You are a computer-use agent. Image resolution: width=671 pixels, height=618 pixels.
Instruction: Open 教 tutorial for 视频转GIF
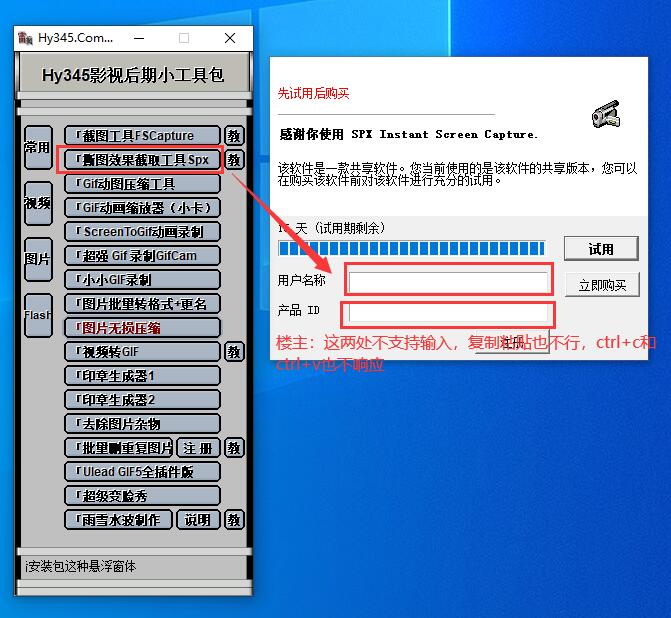tap(234, 352)
